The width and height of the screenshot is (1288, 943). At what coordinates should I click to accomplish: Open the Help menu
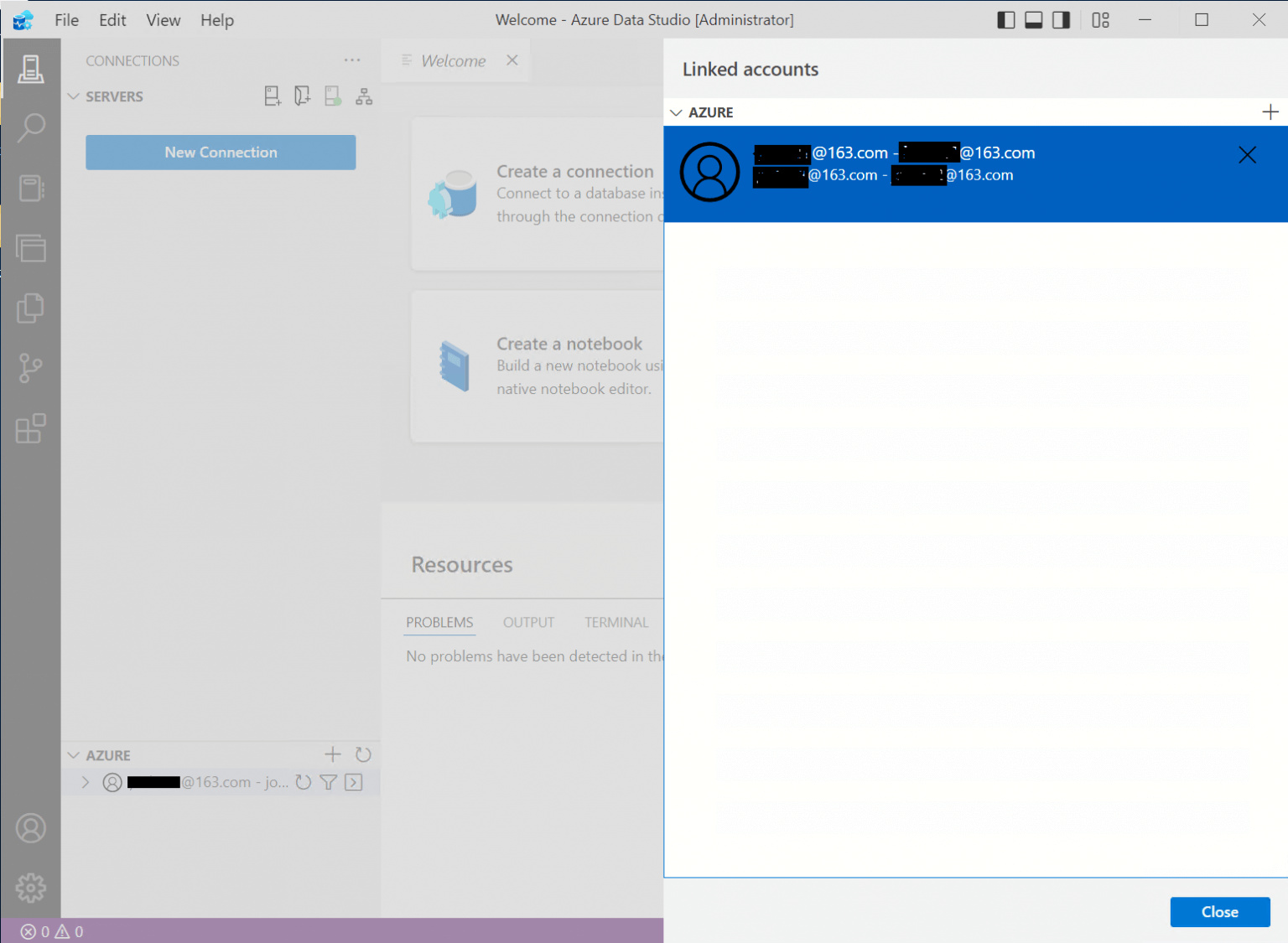point(217,20)
